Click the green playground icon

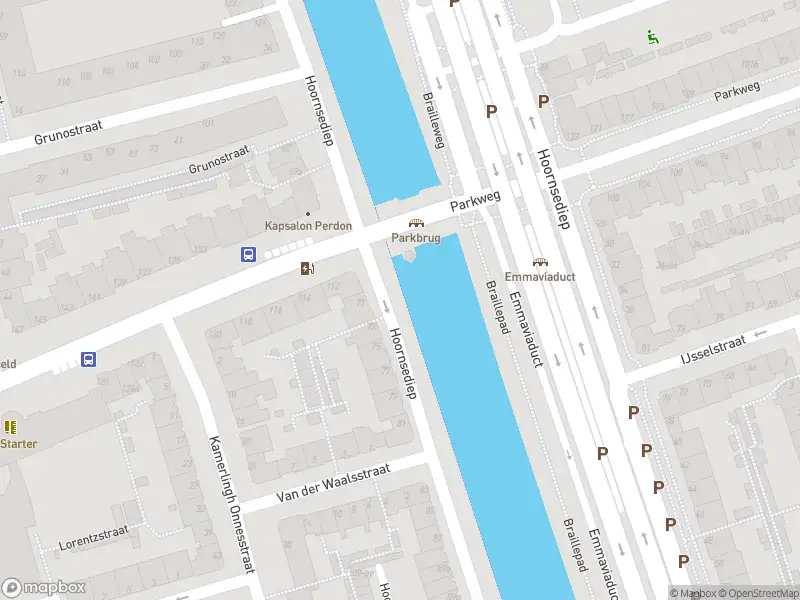653,37
